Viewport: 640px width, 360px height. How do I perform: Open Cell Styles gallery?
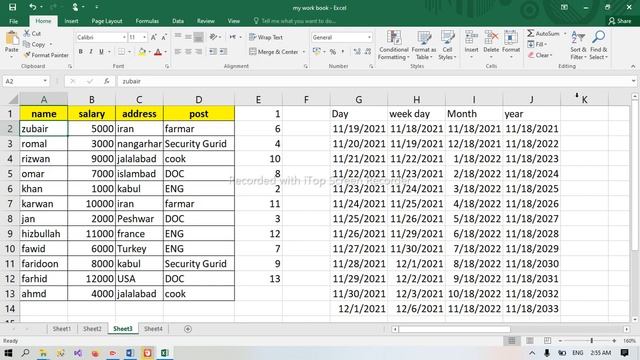(x=447, y=45)
